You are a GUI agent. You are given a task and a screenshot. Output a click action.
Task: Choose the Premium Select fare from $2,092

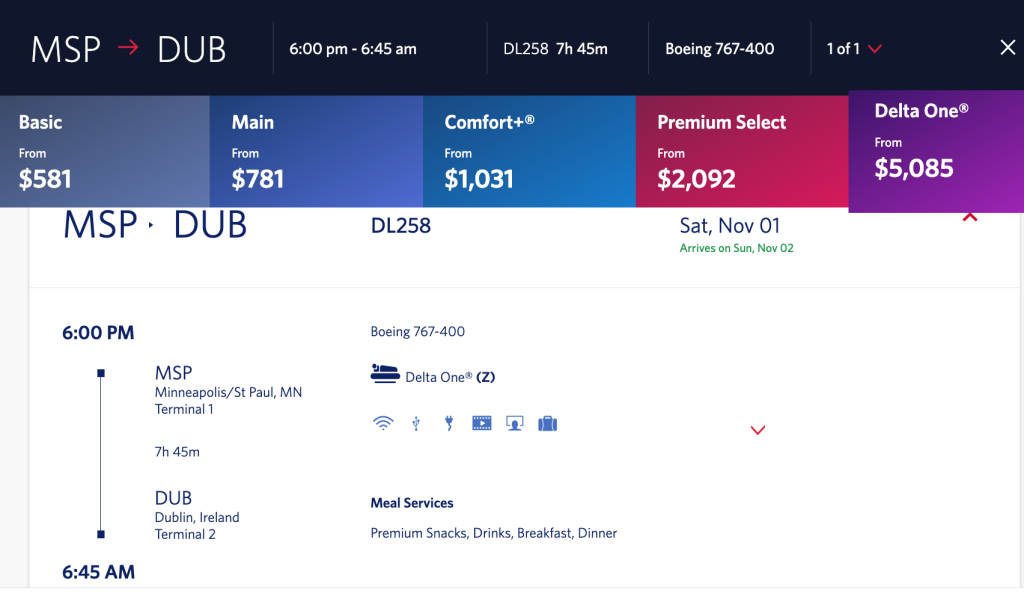743,152
